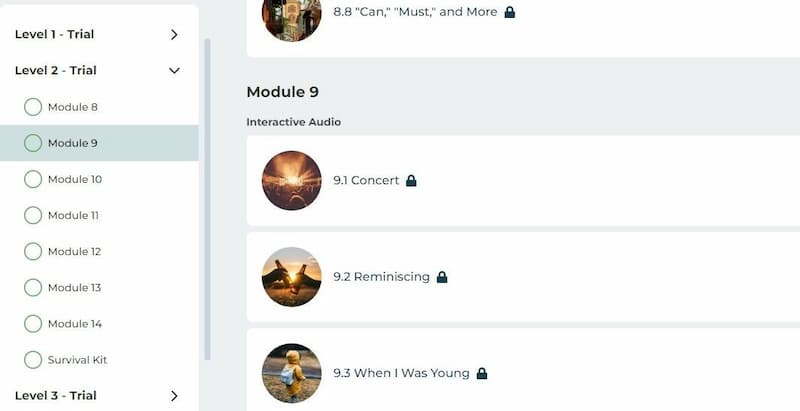Mark the Module 8 completion circle
The image size is (800, 411).
point(33,107)
